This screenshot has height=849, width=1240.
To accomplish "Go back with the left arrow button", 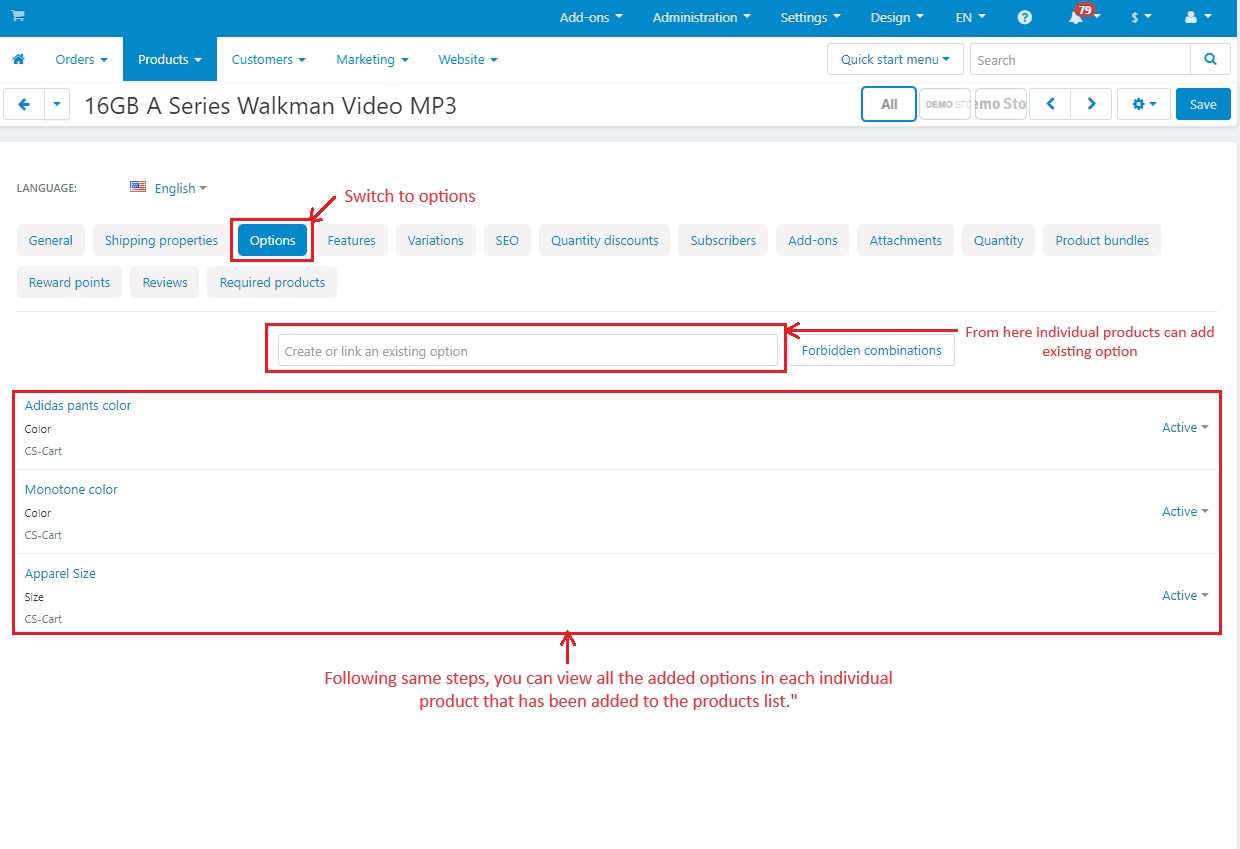I will [24, 104].
